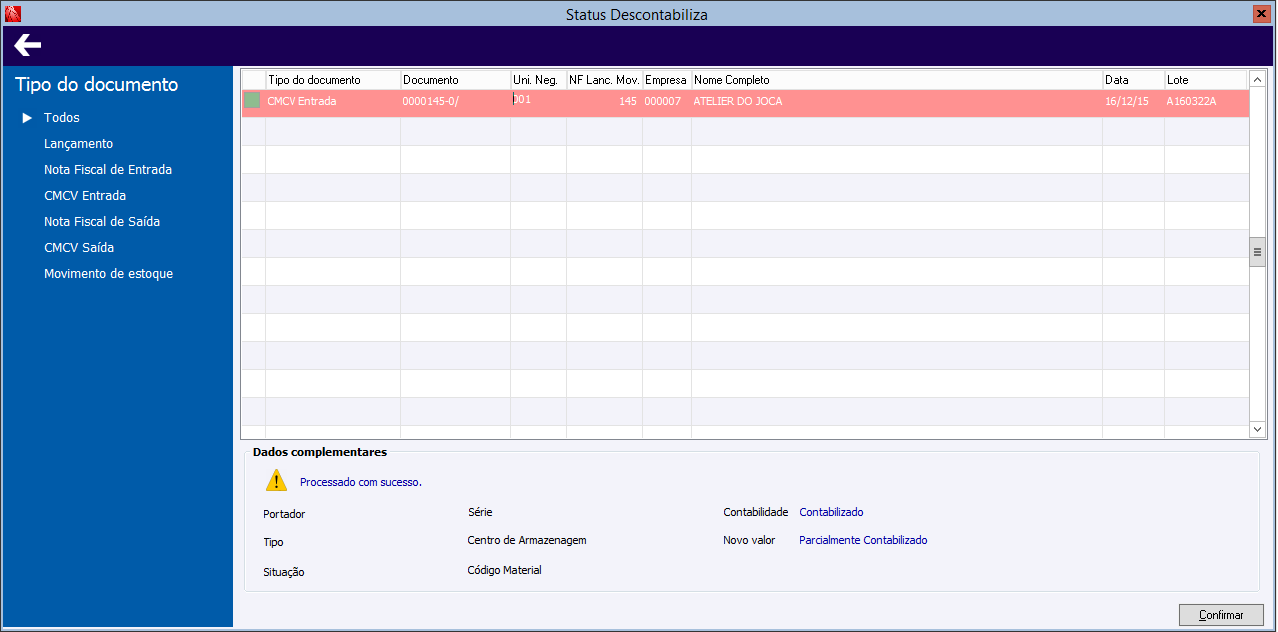The height and width of the screenshot is (632, 1278).
Task: Click the Empresa cell '000007'
Action: [666, 102]
